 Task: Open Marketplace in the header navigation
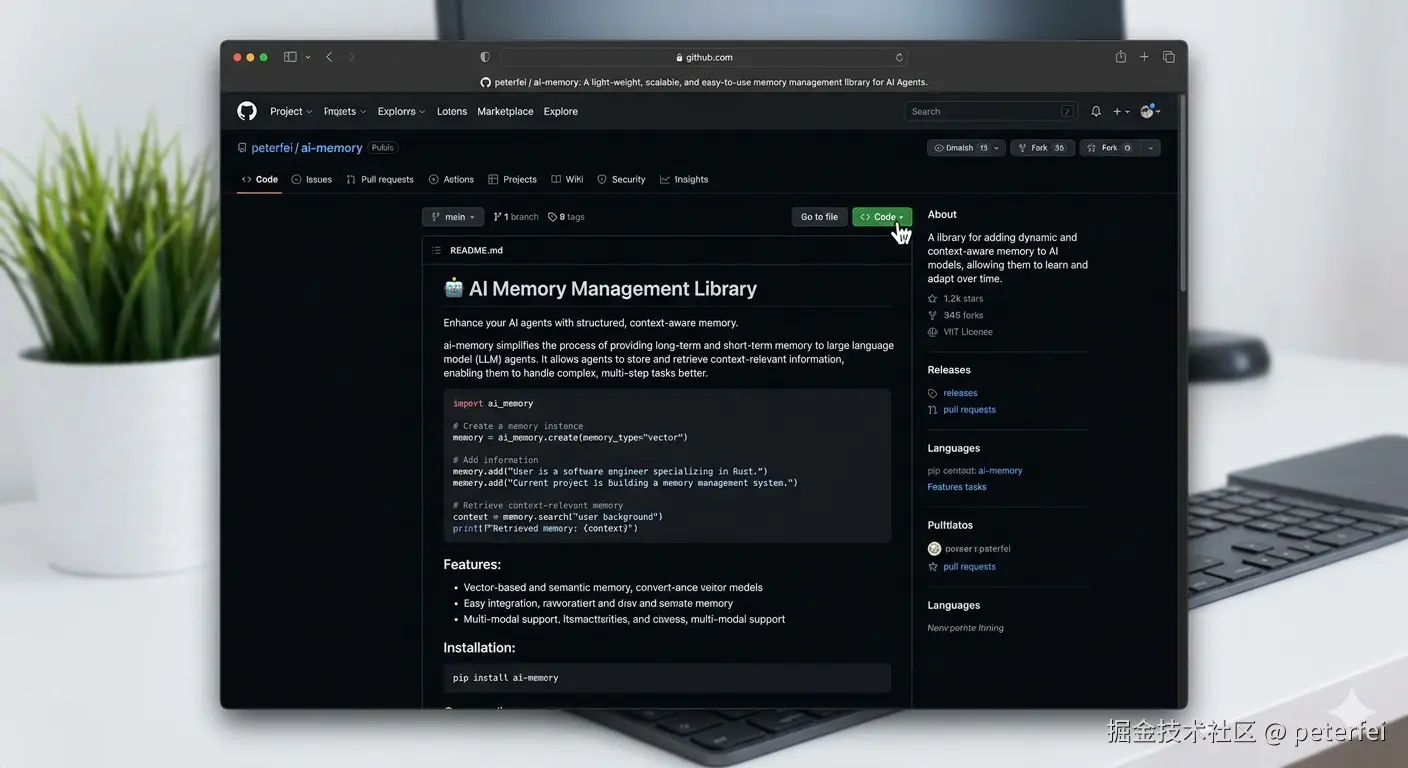[x=505, y=111]
